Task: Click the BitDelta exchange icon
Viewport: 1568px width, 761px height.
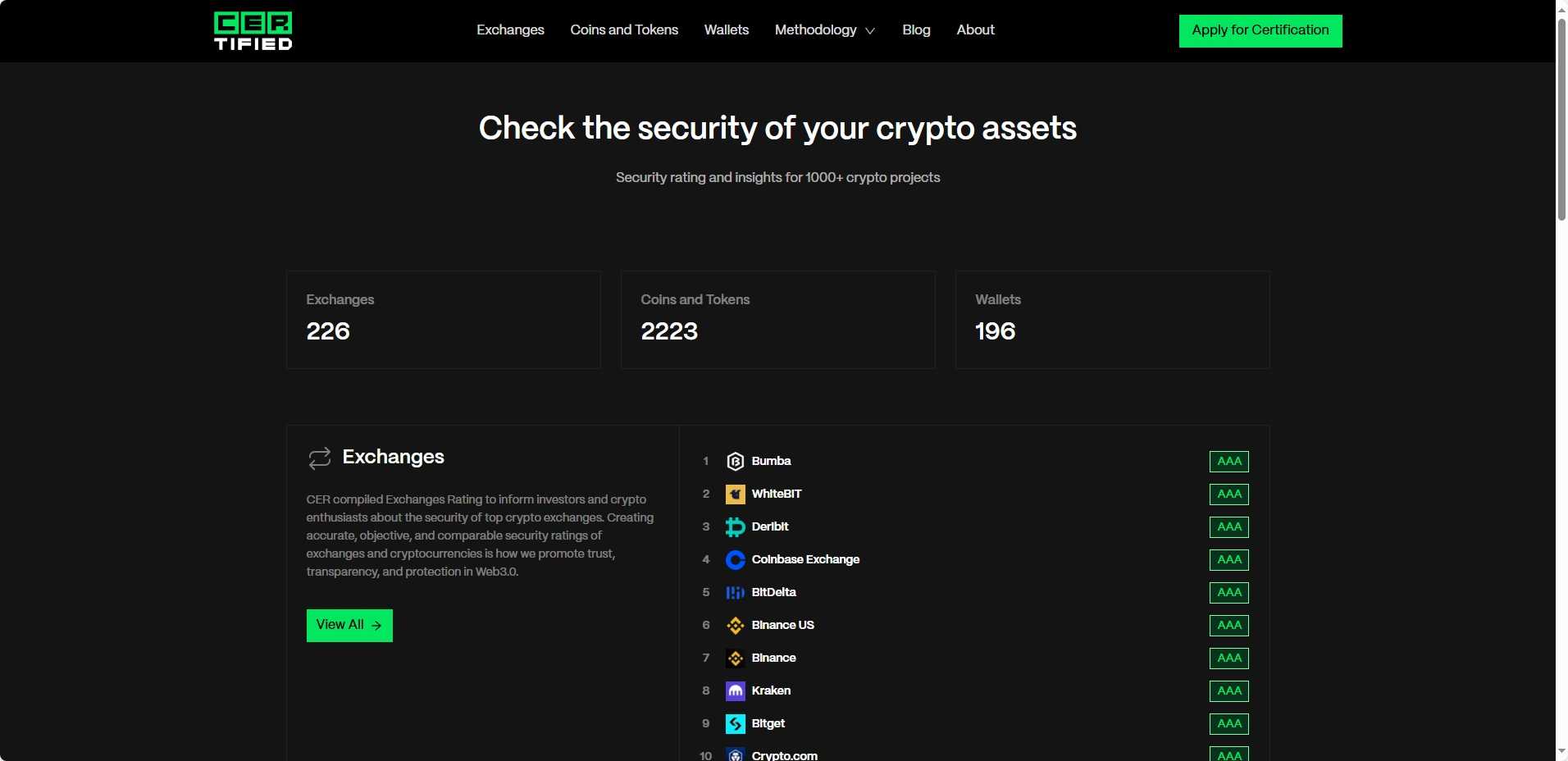Action: click(x=735, y=593)
